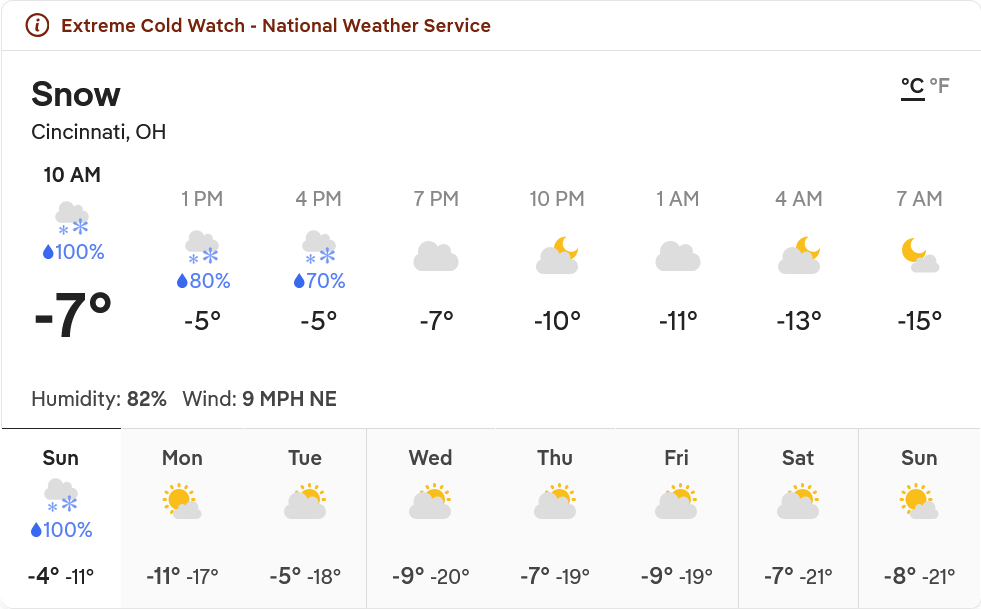981x609 pixels.
Task: Select Celsius temperature unit
Action: coord(912,86)
